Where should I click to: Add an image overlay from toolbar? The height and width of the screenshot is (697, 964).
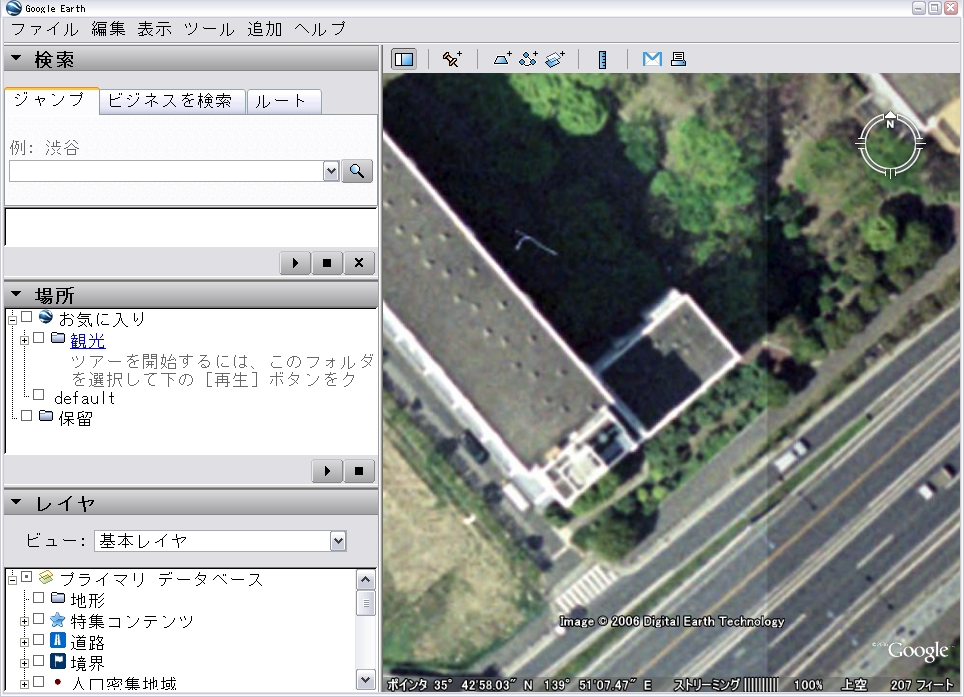click(555, 59)
